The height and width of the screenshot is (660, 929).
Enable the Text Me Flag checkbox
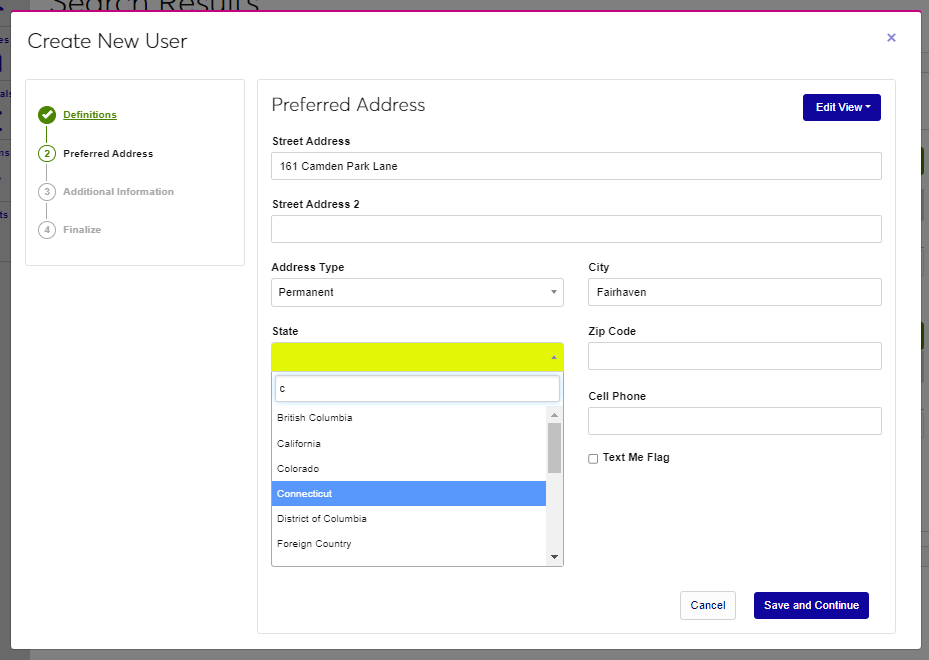point(593,458)
